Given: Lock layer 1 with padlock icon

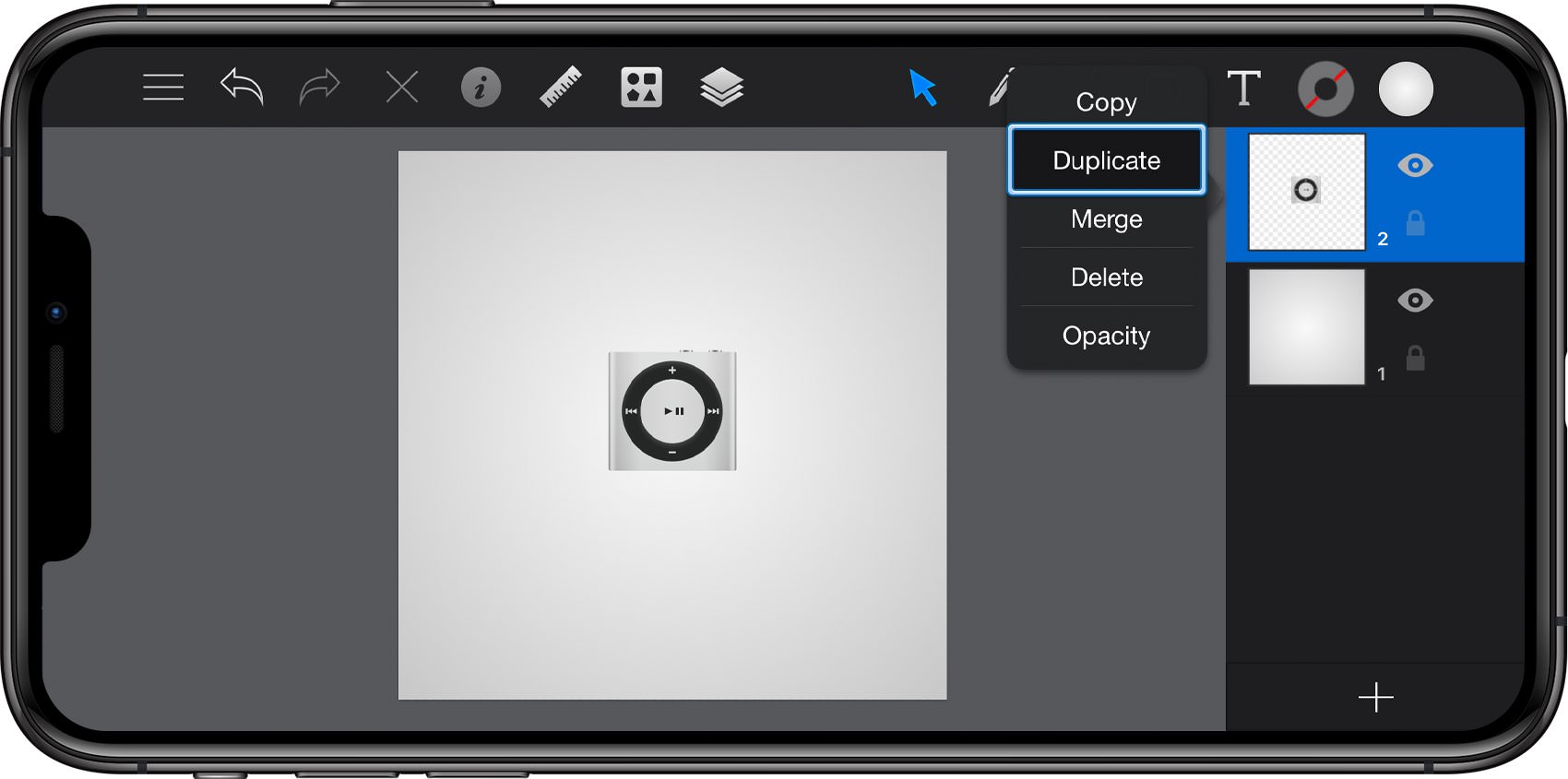Looking at the screenshot, I should point(1415,358).
